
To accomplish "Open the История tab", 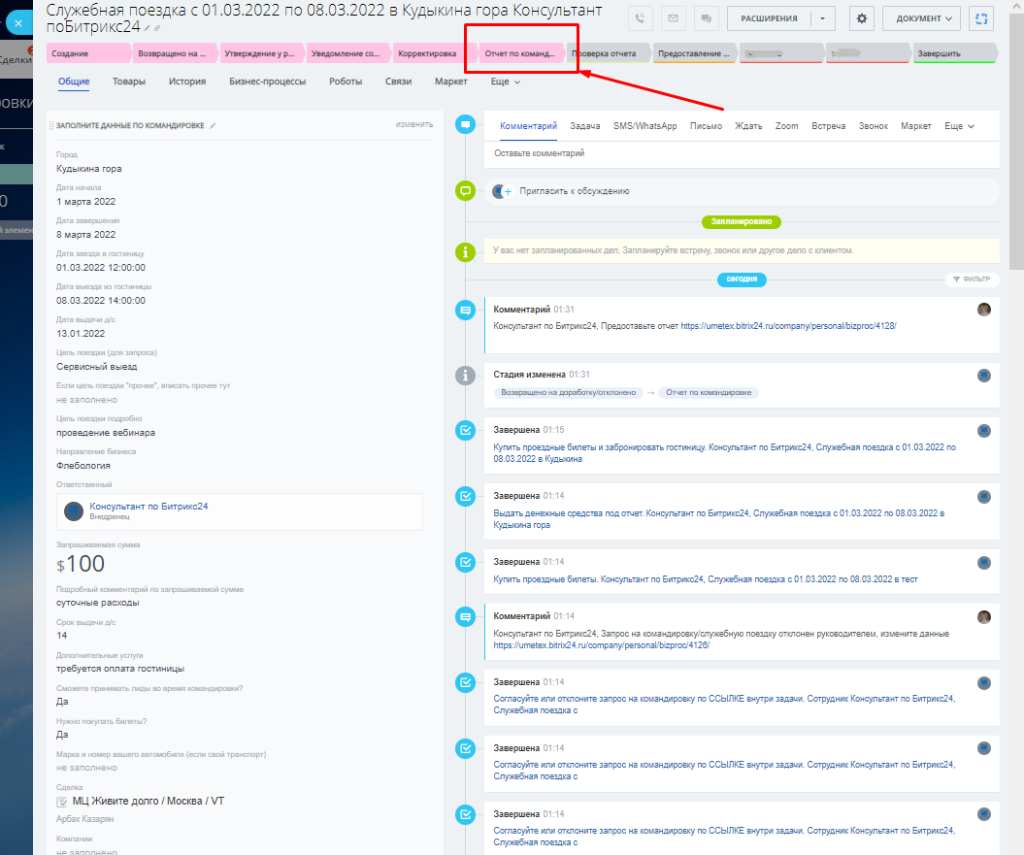I will [187, 82].
